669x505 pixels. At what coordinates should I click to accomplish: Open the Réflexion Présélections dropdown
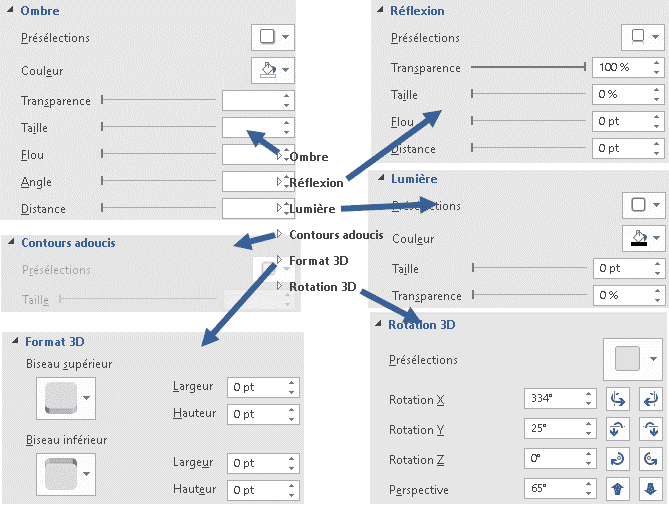(643, 37)
